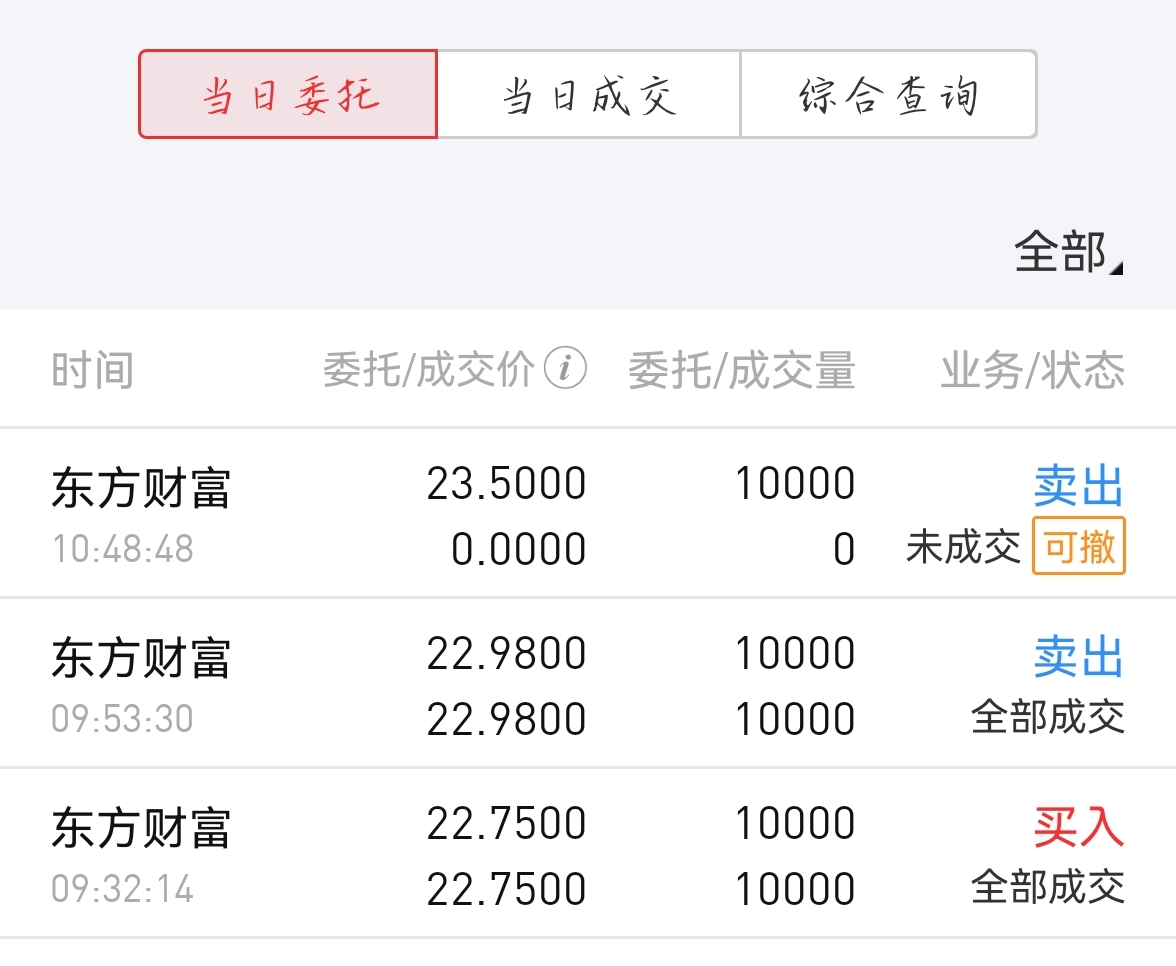The height and width of the screenshot is (966, 1176).
Task: Click 全部成交 status of 22.7500 order
Action: click(1048, 887)
